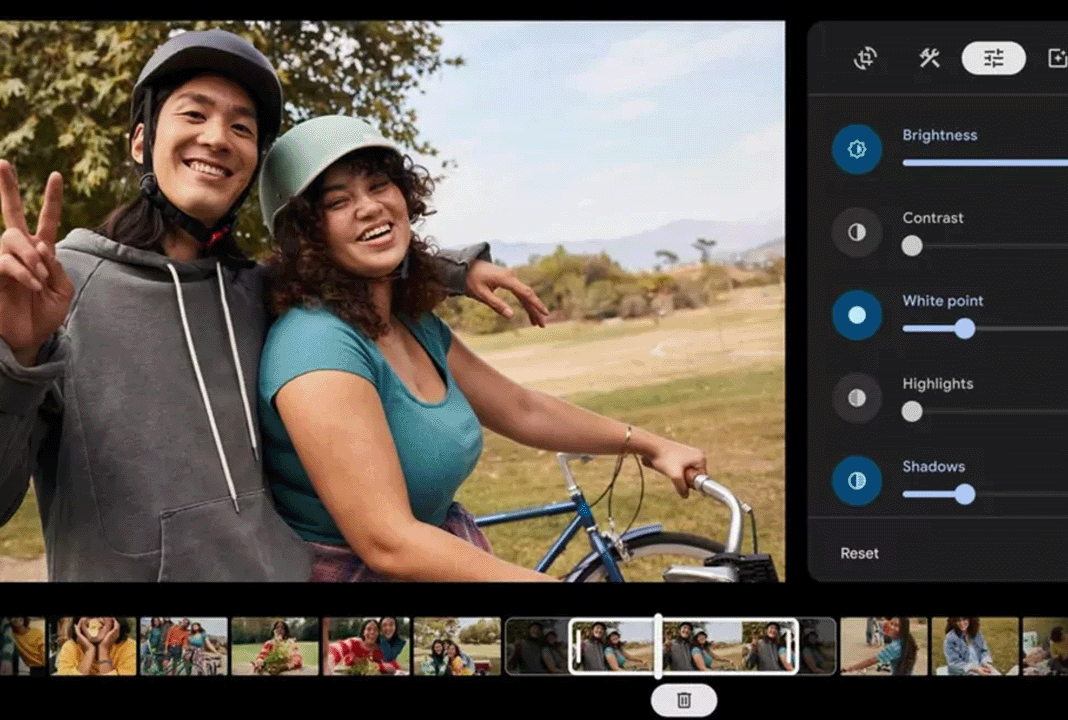Click the left trim handle of the selected clip
This screenshot has height=720, width=1068.
point(577,646)
